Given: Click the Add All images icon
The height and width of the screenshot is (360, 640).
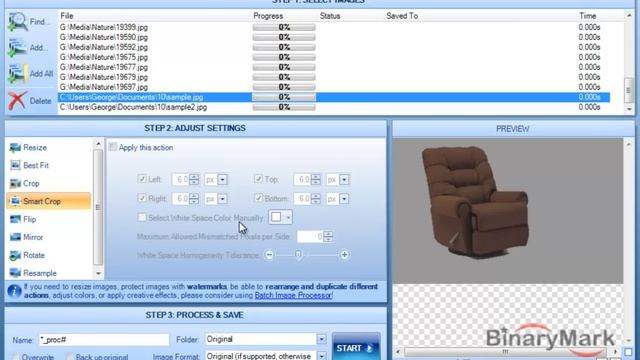Looking at the screenshot, I should [x=18, y=73].
